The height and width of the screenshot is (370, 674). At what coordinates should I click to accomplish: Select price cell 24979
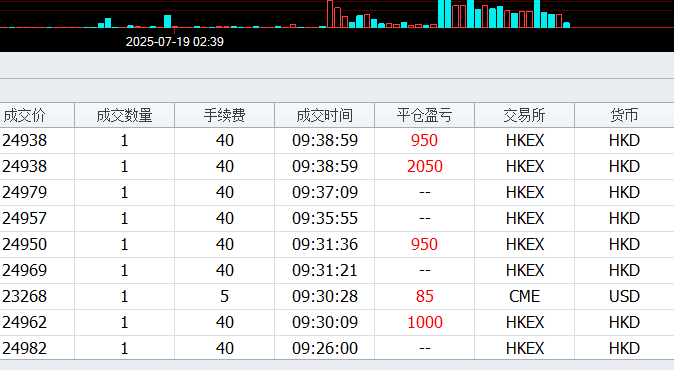[25, 192]
